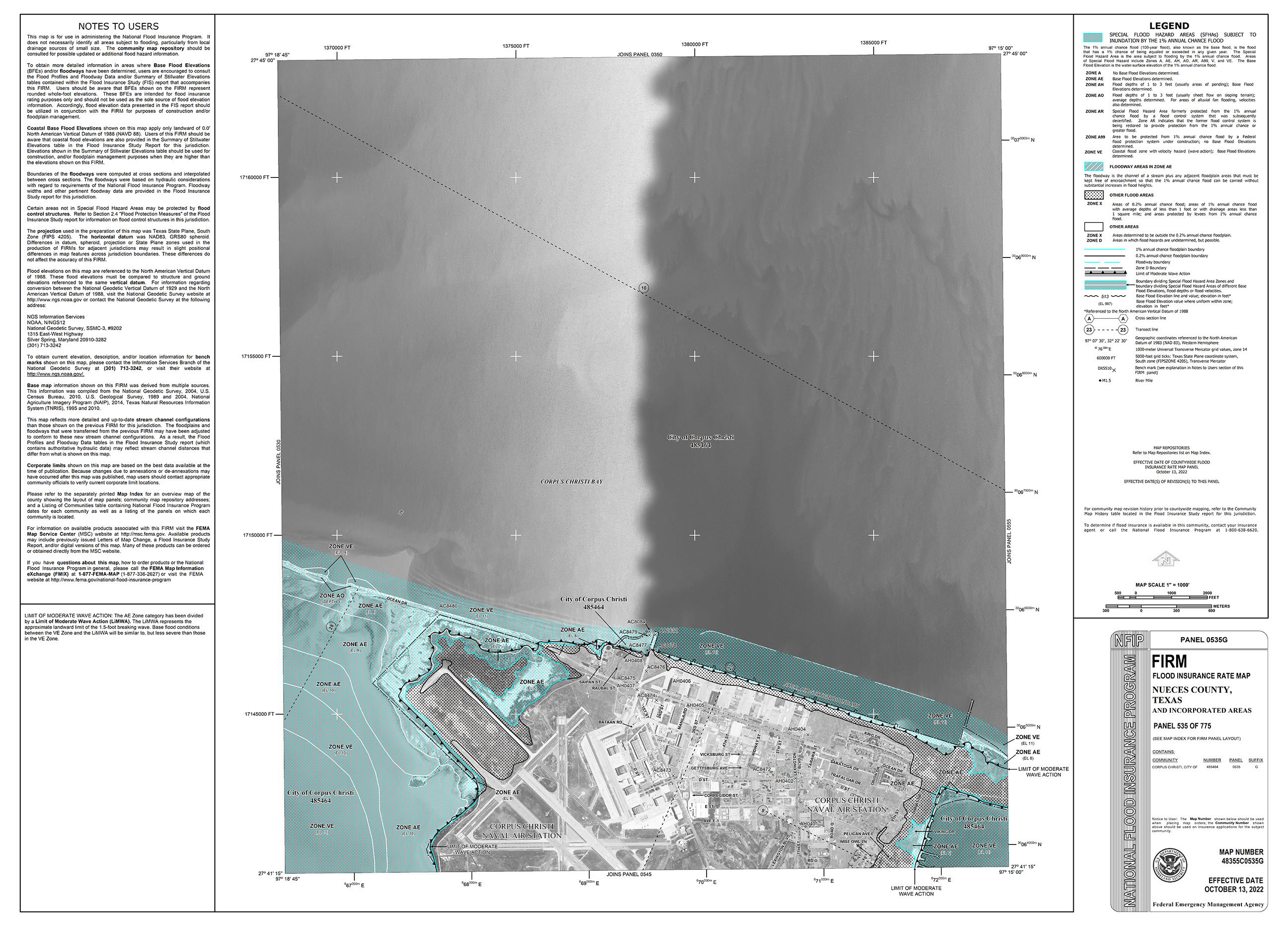
Task: Click the Special Flood Hazard Areas cyan swatch
Action: (x=1093, y=37)
